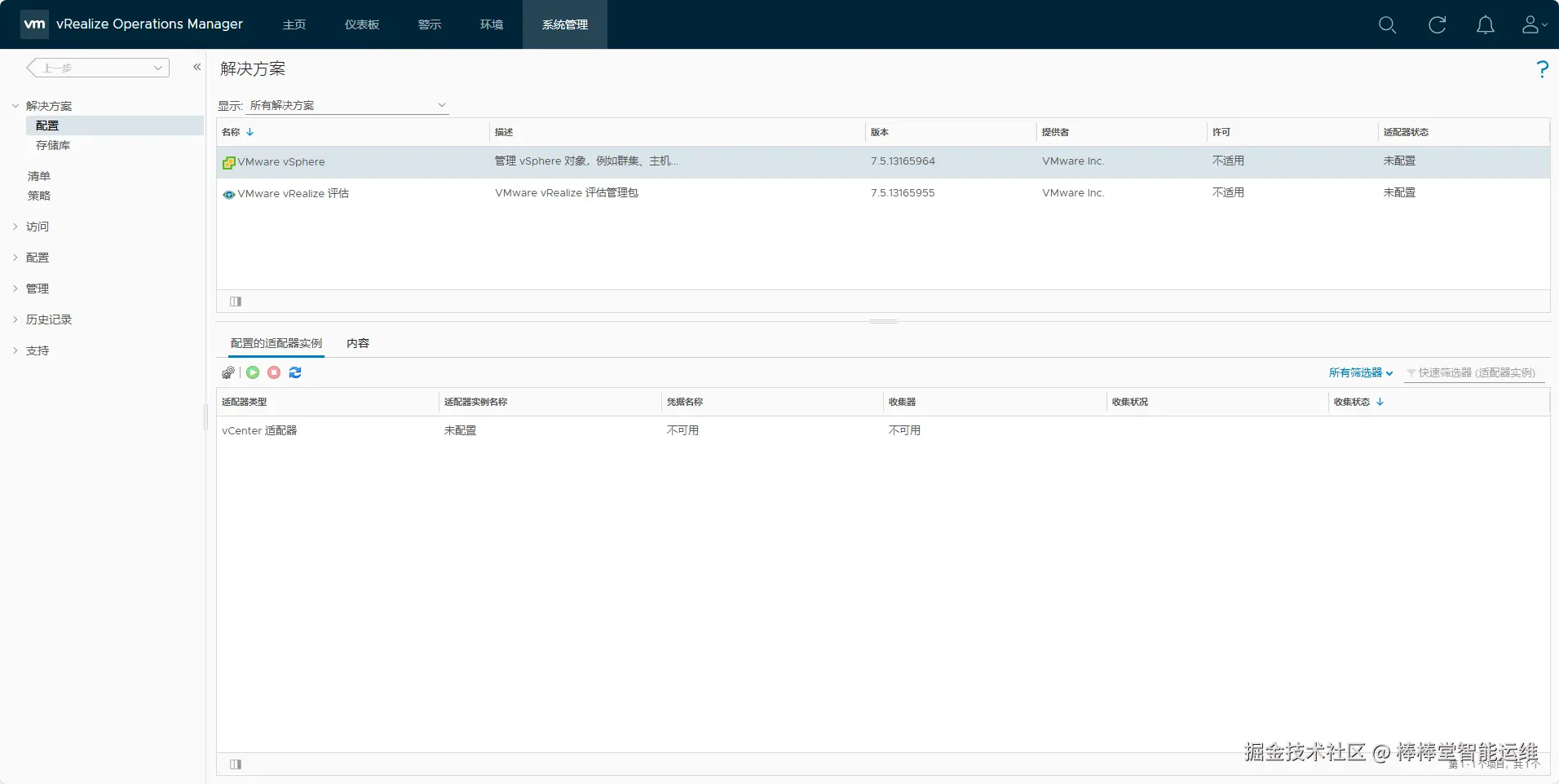
Task: Click the VMware vm logo
Action: pyautogui.click(x=34, y=24)
